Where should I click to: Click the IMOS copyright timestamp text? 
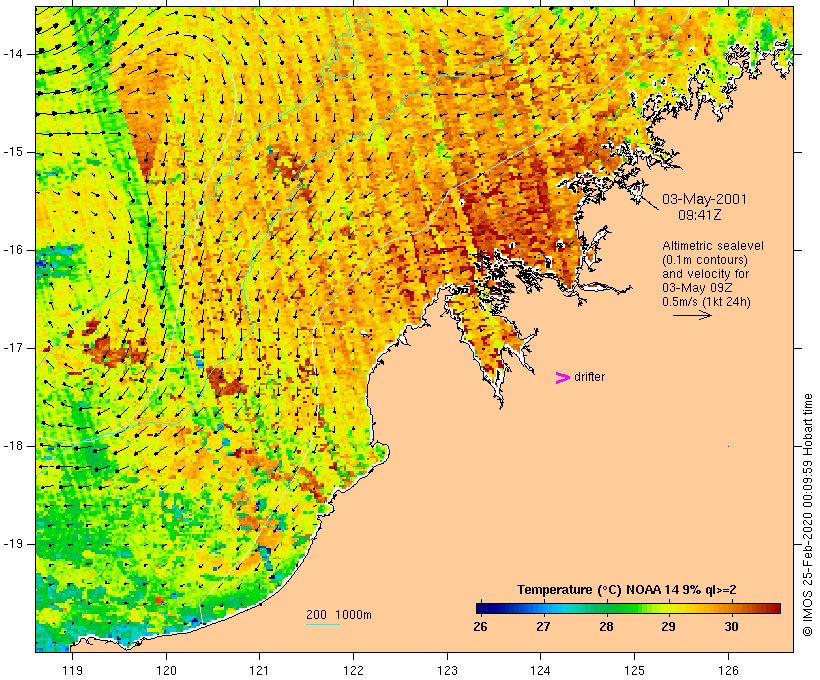808,515
